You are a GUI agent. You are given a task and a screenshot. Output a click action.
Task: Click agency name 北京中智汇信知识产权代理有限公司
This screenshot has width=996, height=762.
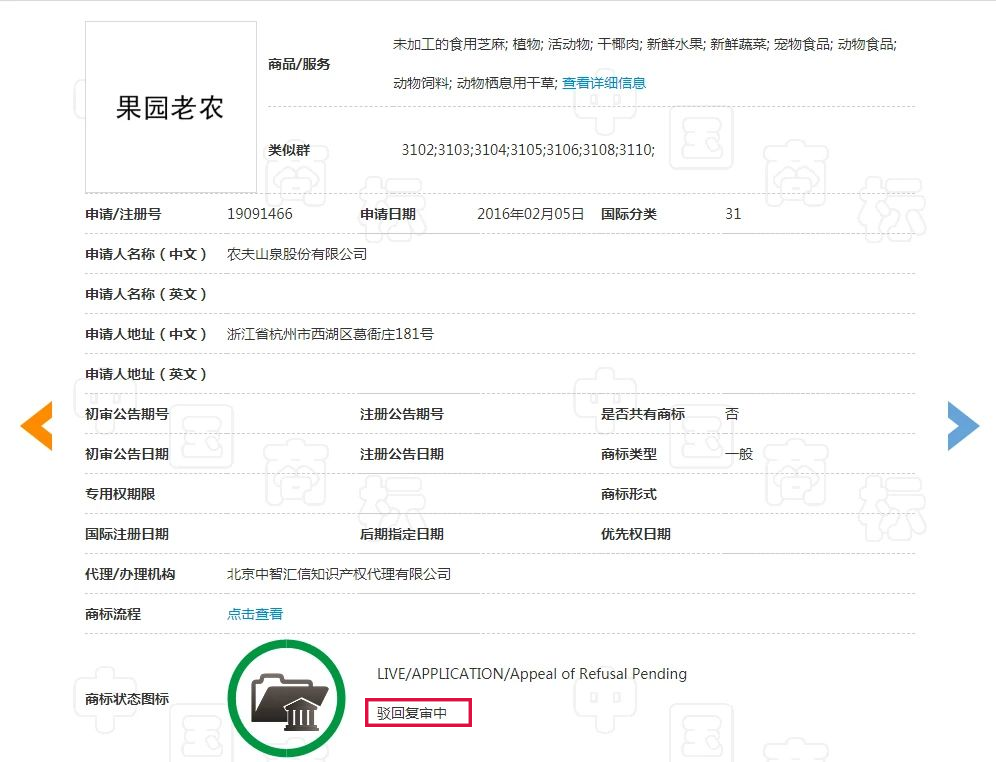coord(339,574)
